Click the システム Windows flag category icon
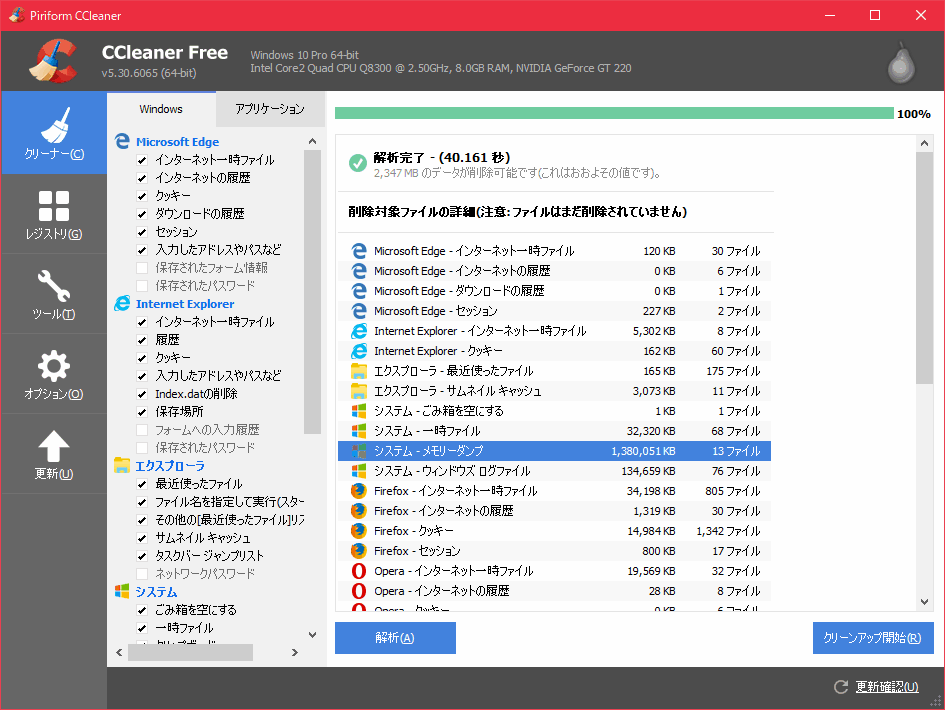This screenshot has width=945, height=710. [122, 591]
